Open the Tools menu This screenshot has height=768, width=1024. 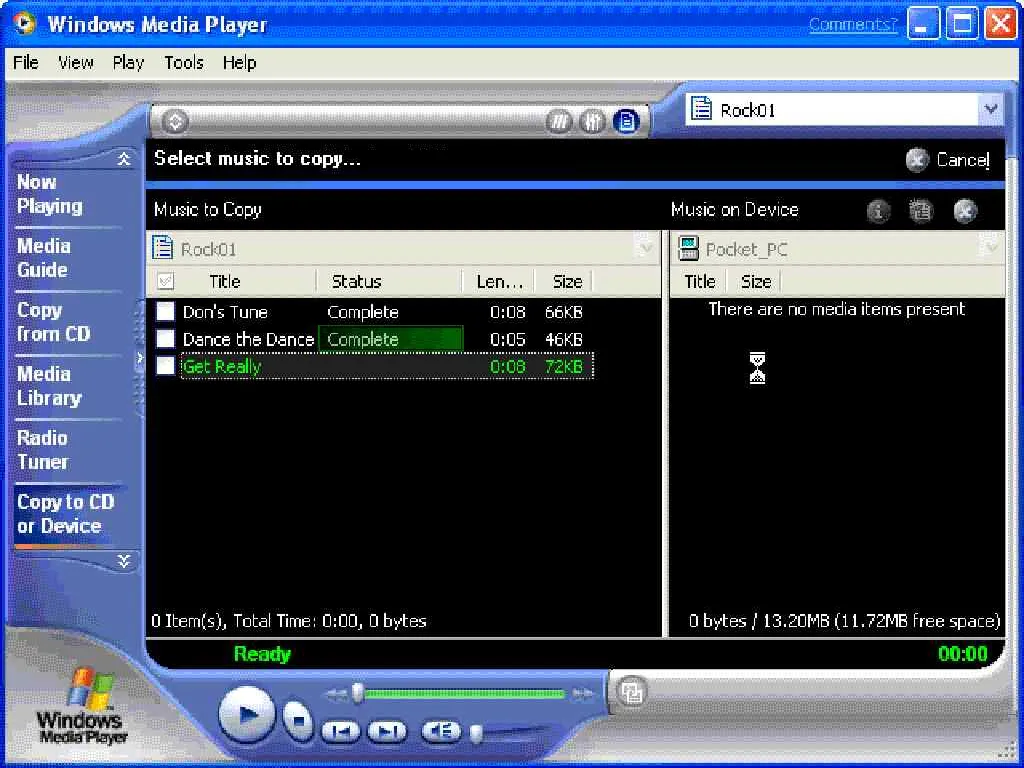[184, 63]
